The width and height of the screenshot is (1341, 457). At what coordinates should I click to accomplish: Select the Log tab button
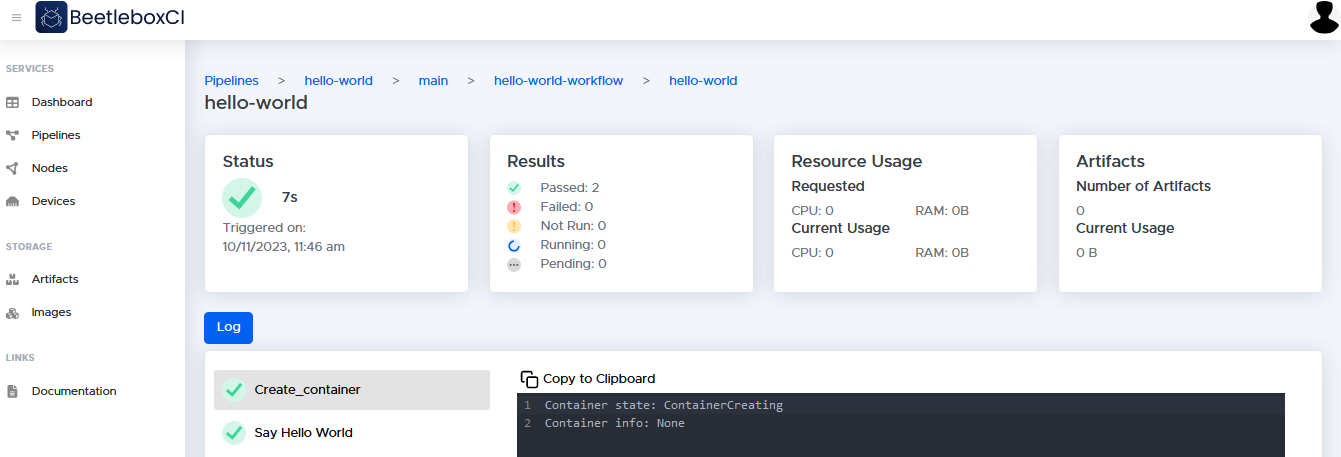[x=228, y=327]
